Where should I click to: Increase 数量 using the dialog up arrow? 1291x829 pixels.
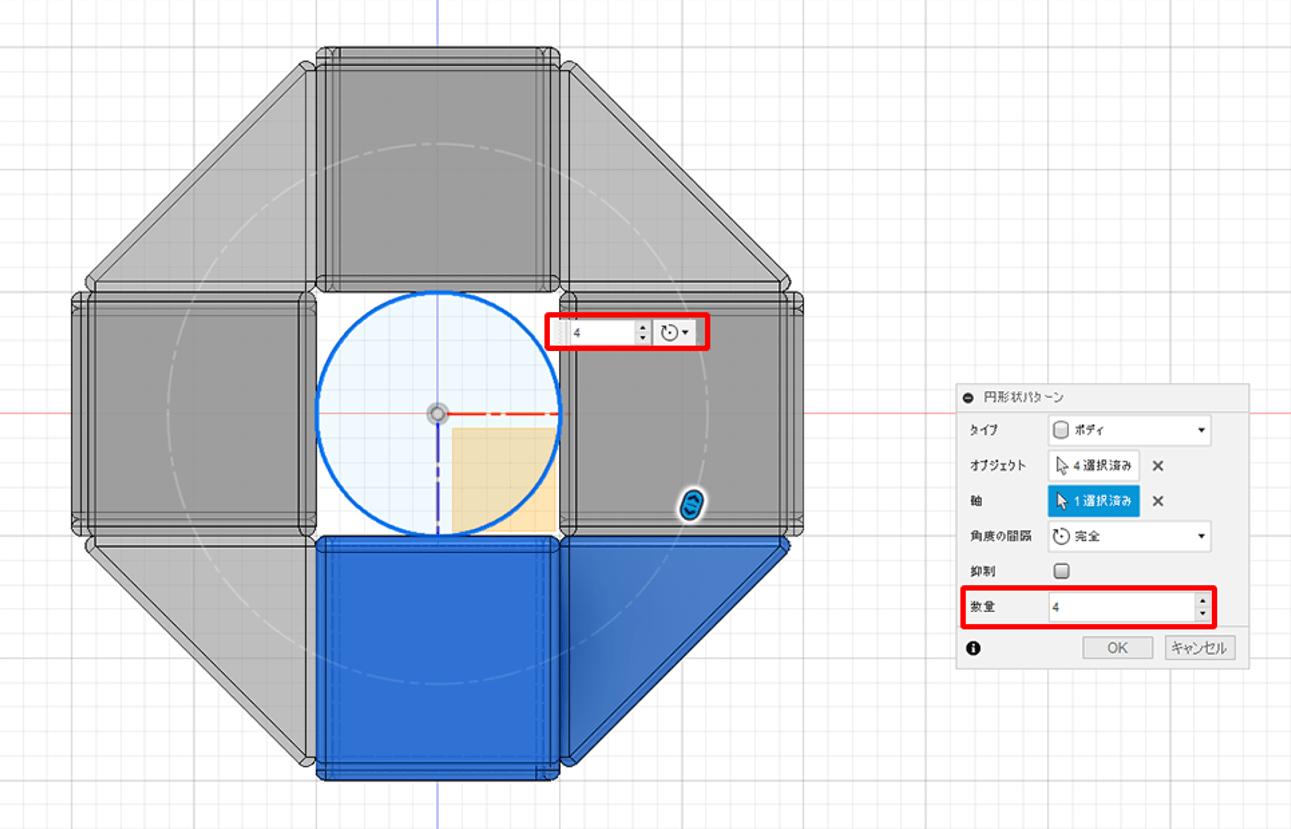click(1201, 601)
